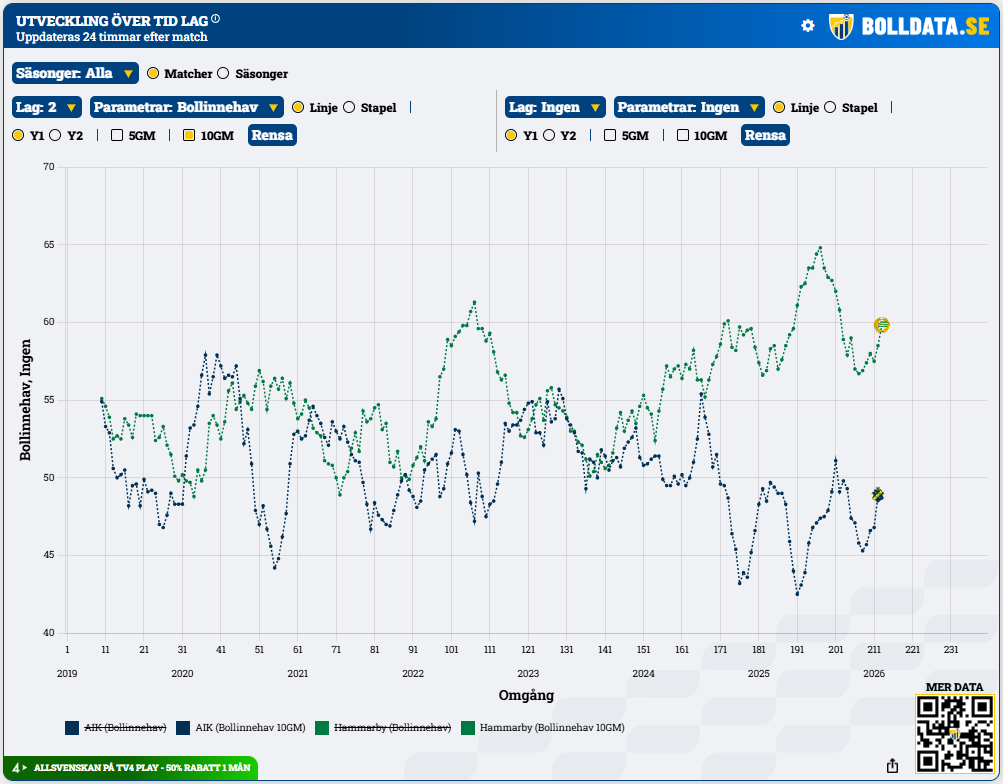Switch left chart type to Stapel
Viewport: 1003px width, 784px height.
(349, 108)
